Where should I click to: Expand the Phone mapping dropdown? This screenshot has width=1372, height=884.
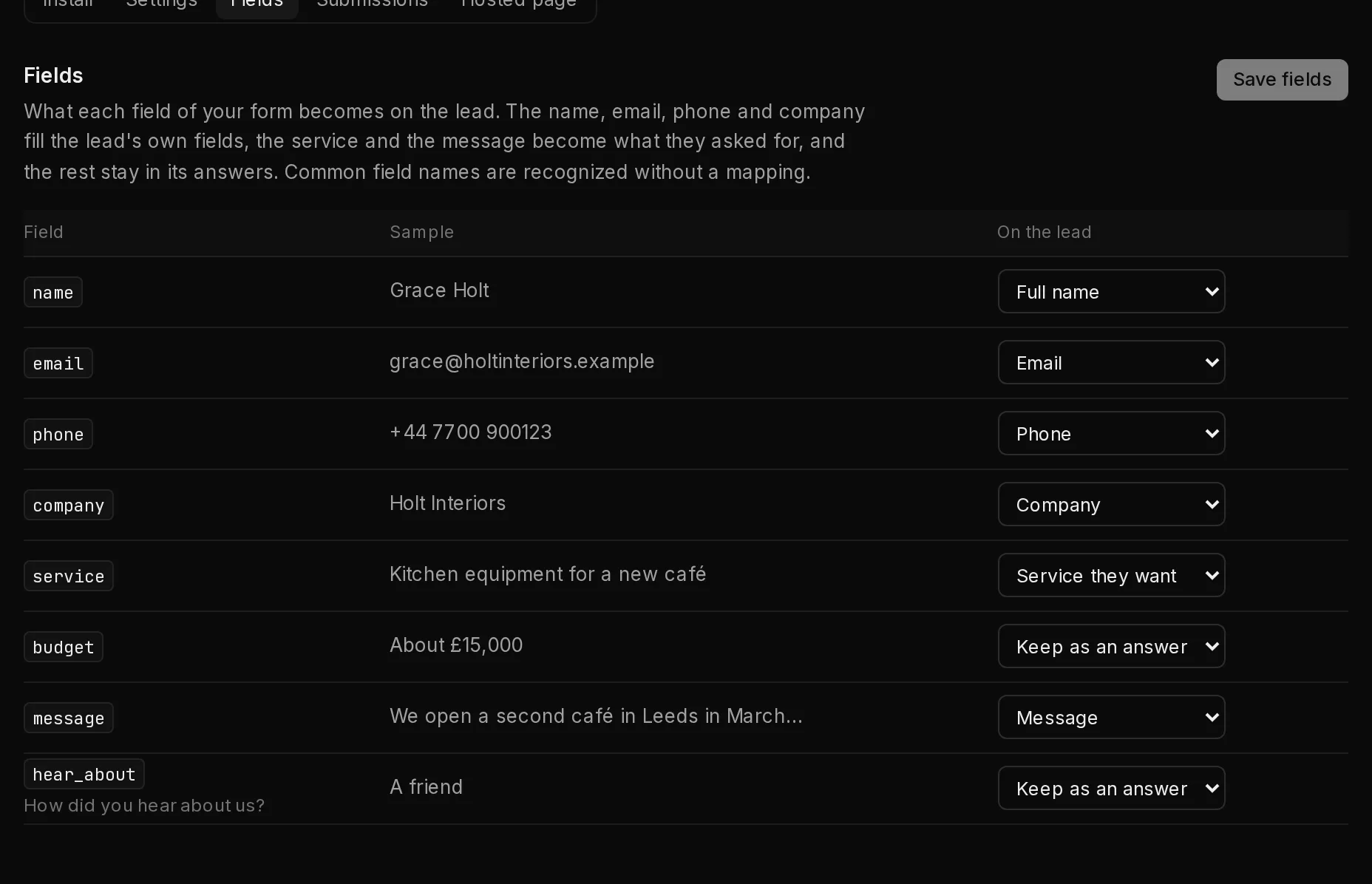pyautogui.click(x=1111, y=433)
